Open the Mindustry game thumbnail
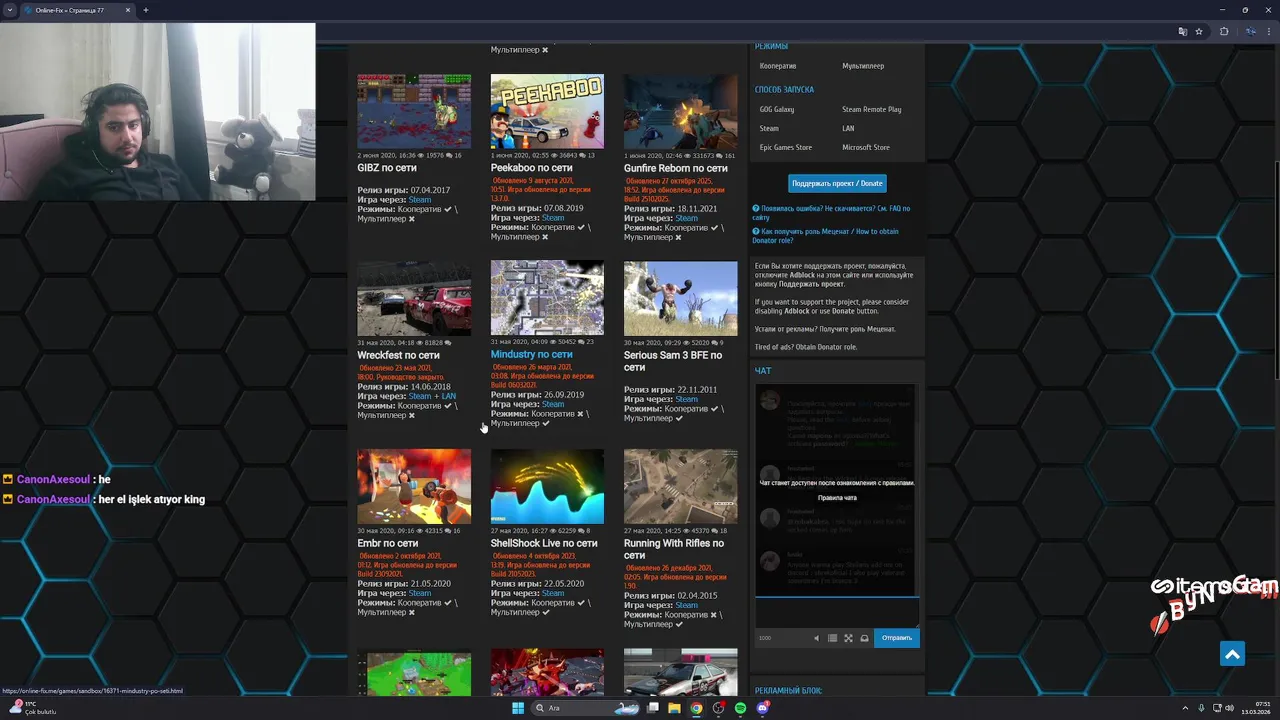 (x=547, y=298)
